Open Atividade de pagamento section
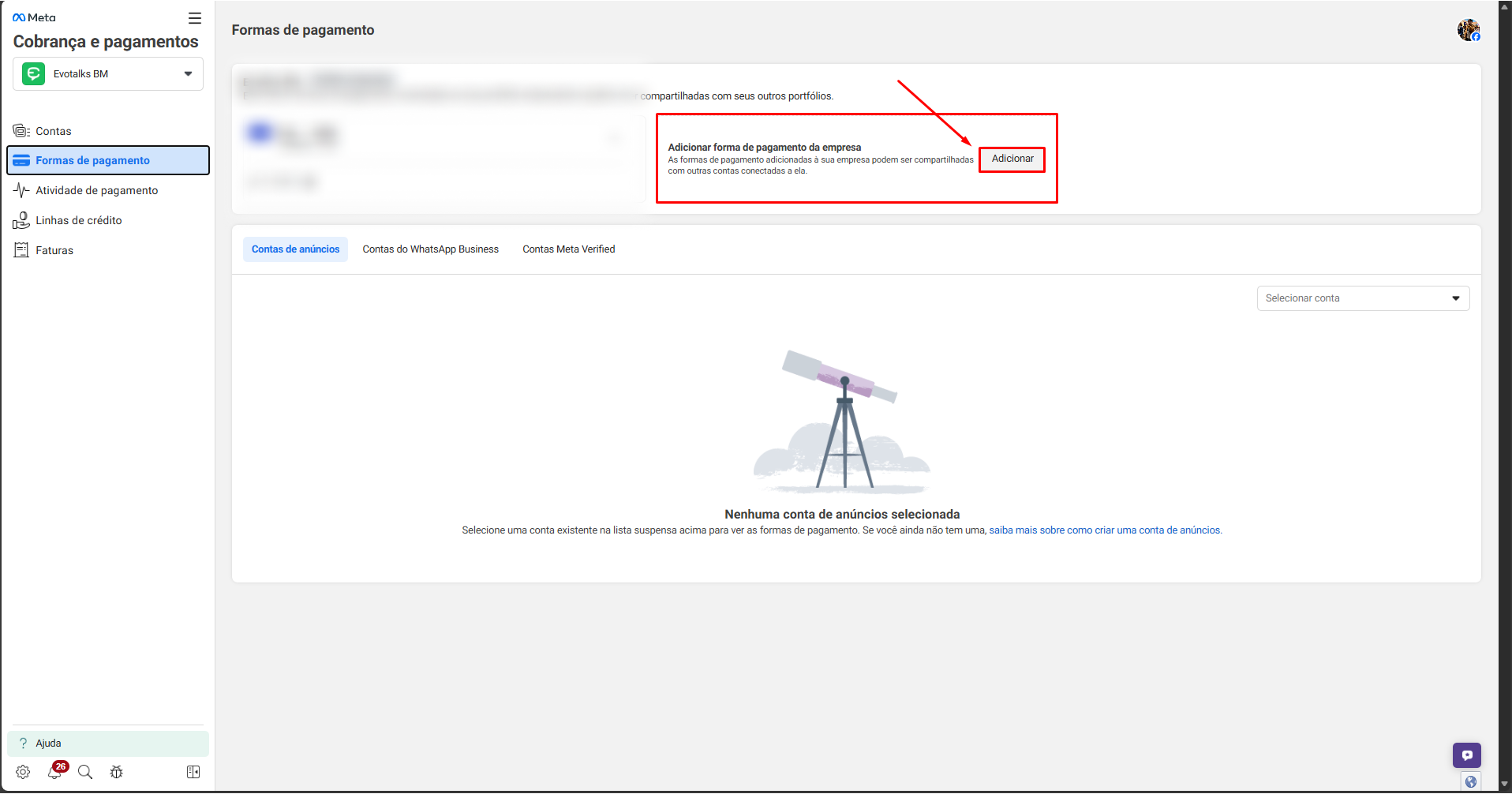The width and height of the screenshot is (1512, 794). (x=96, y=190)
